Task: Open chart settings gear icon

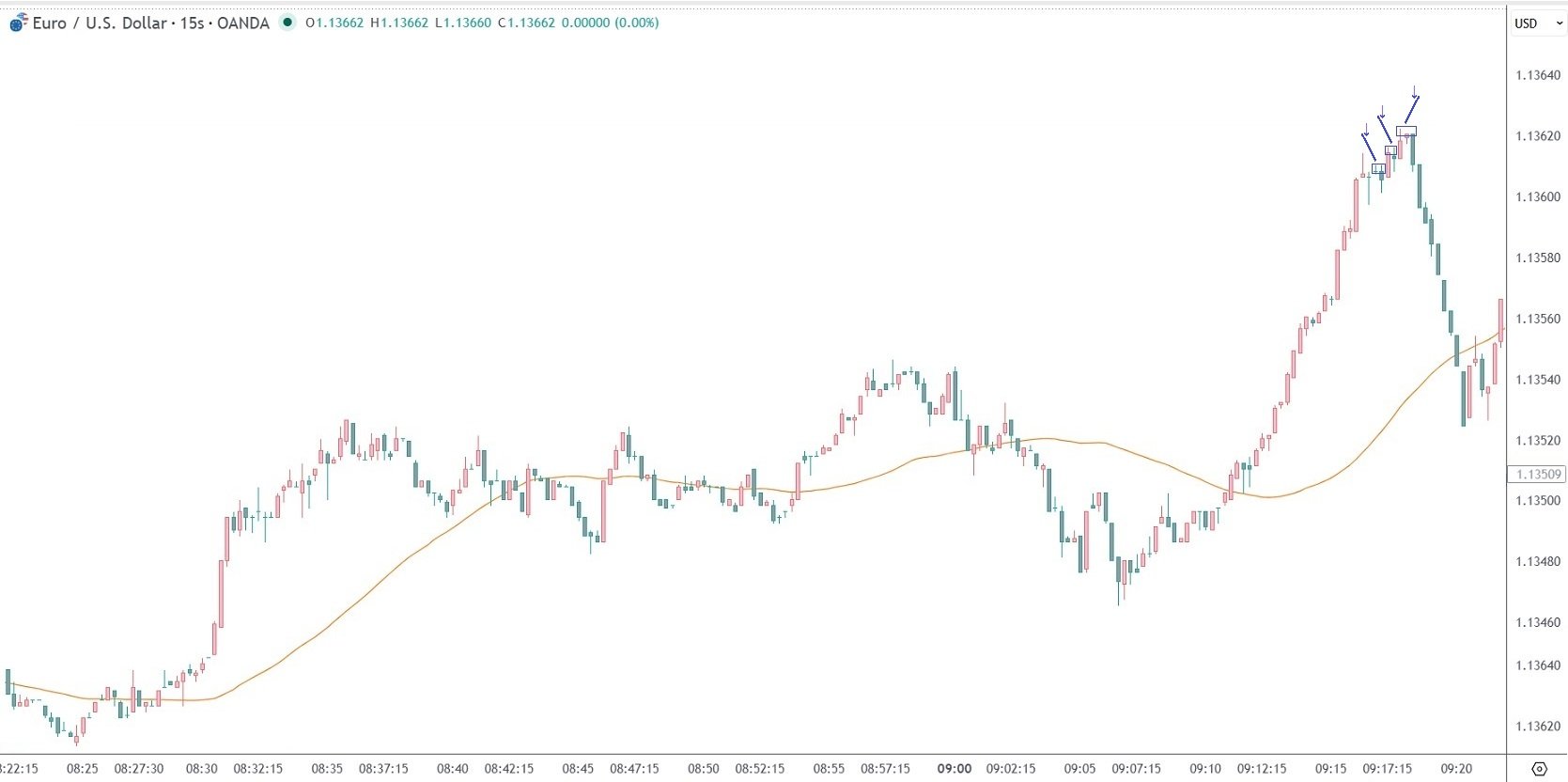Action: click(1539, 769)
